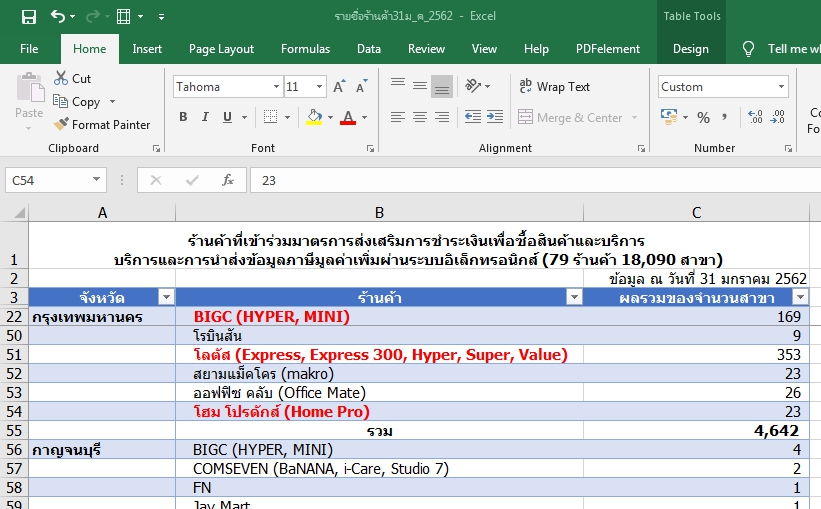Click the Borders icon
The width and height of the screenshot is (821, 509).
(x=270, y=117)
